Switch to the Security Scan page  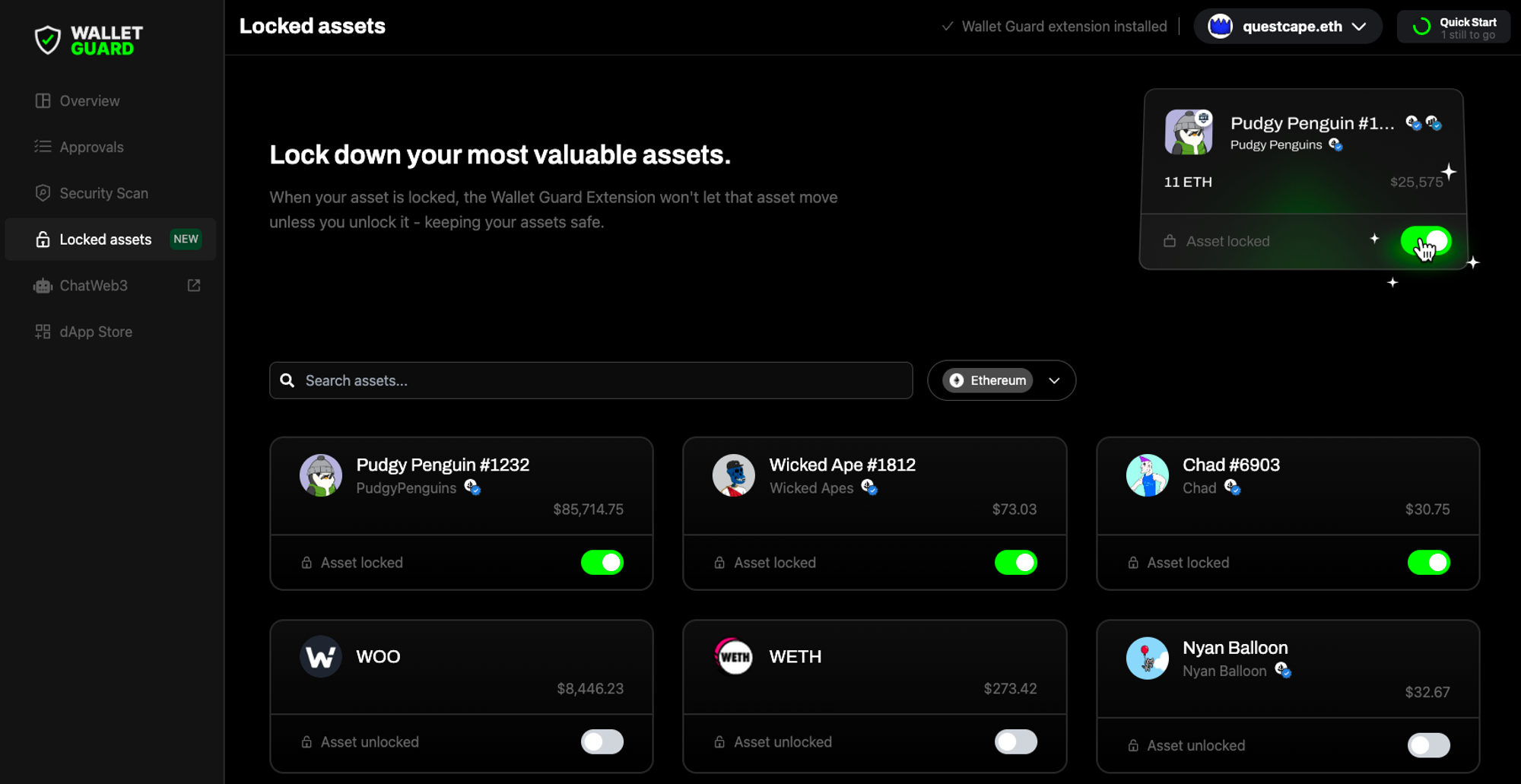tap(103, 192)
